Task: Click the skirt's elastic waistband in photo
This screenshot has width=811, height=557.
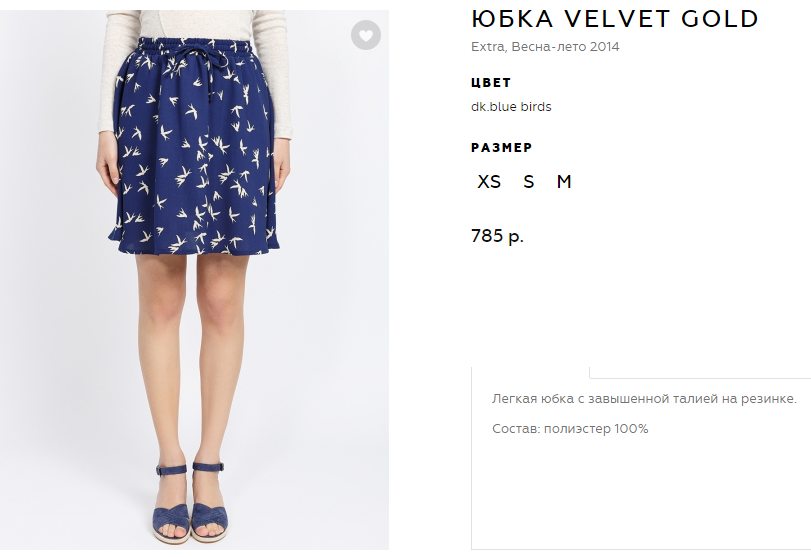Action: [197, 46]
